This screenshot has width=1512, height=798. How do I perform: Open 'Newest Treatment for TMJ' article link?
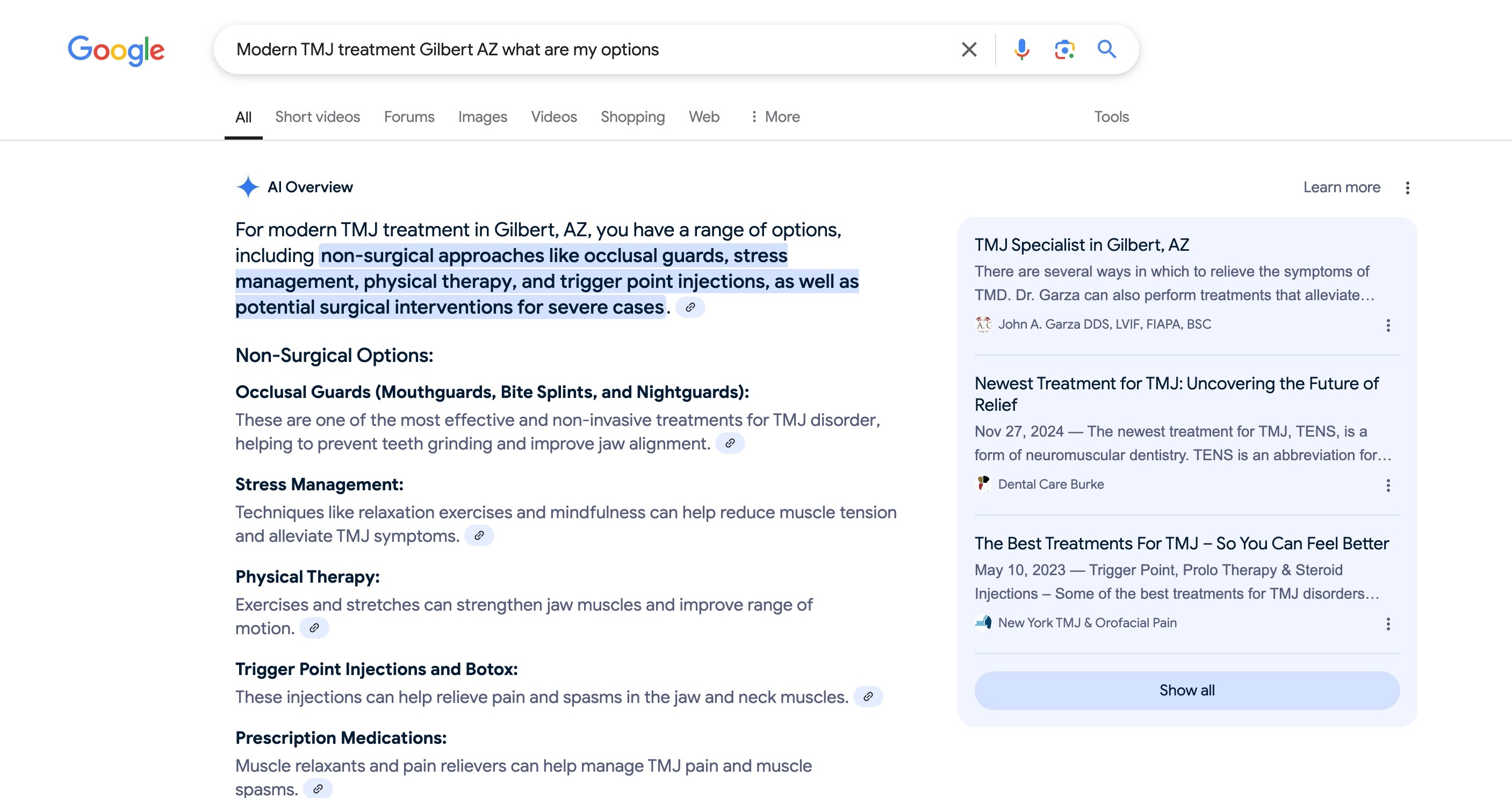tap(1176, 394)
